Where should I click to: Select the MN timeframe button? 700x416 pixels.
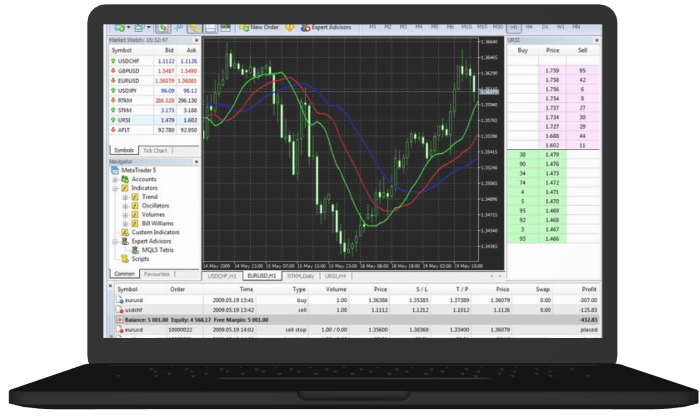576,27
